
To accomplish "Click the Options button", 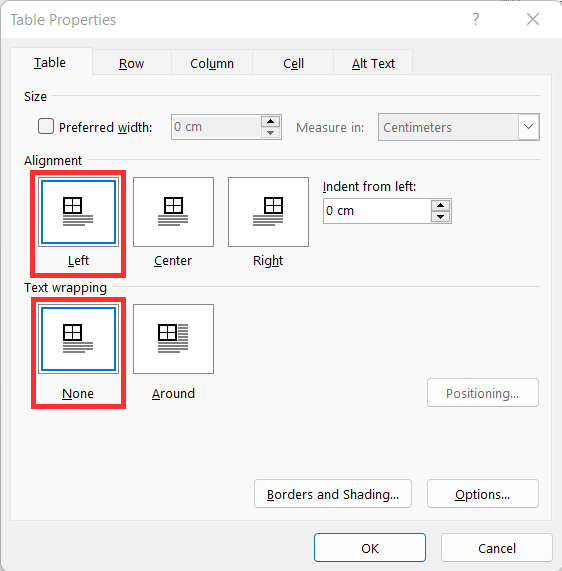I will click(483, 494).
